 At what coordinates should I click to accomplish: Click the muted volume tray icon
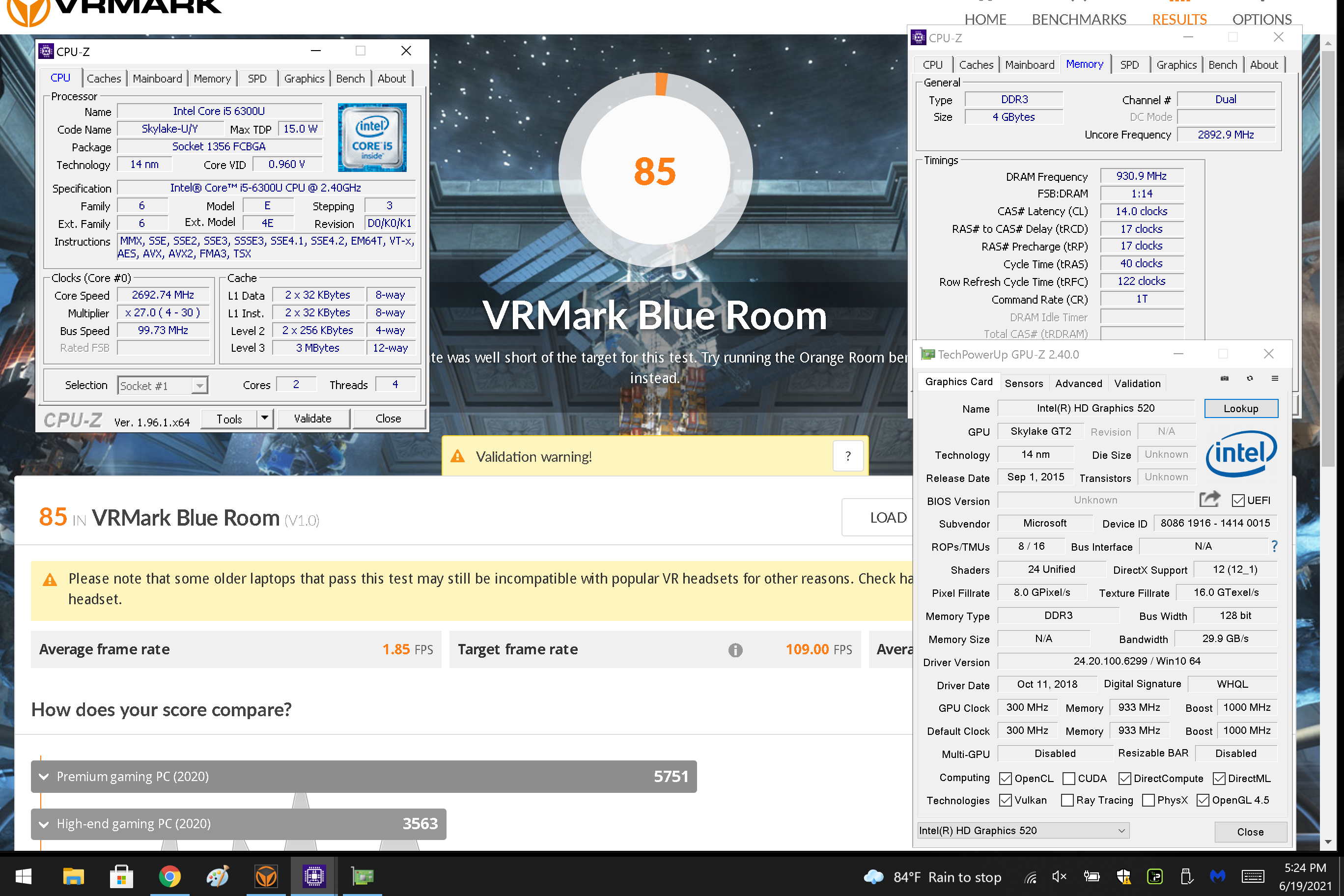coord(1060,877)
